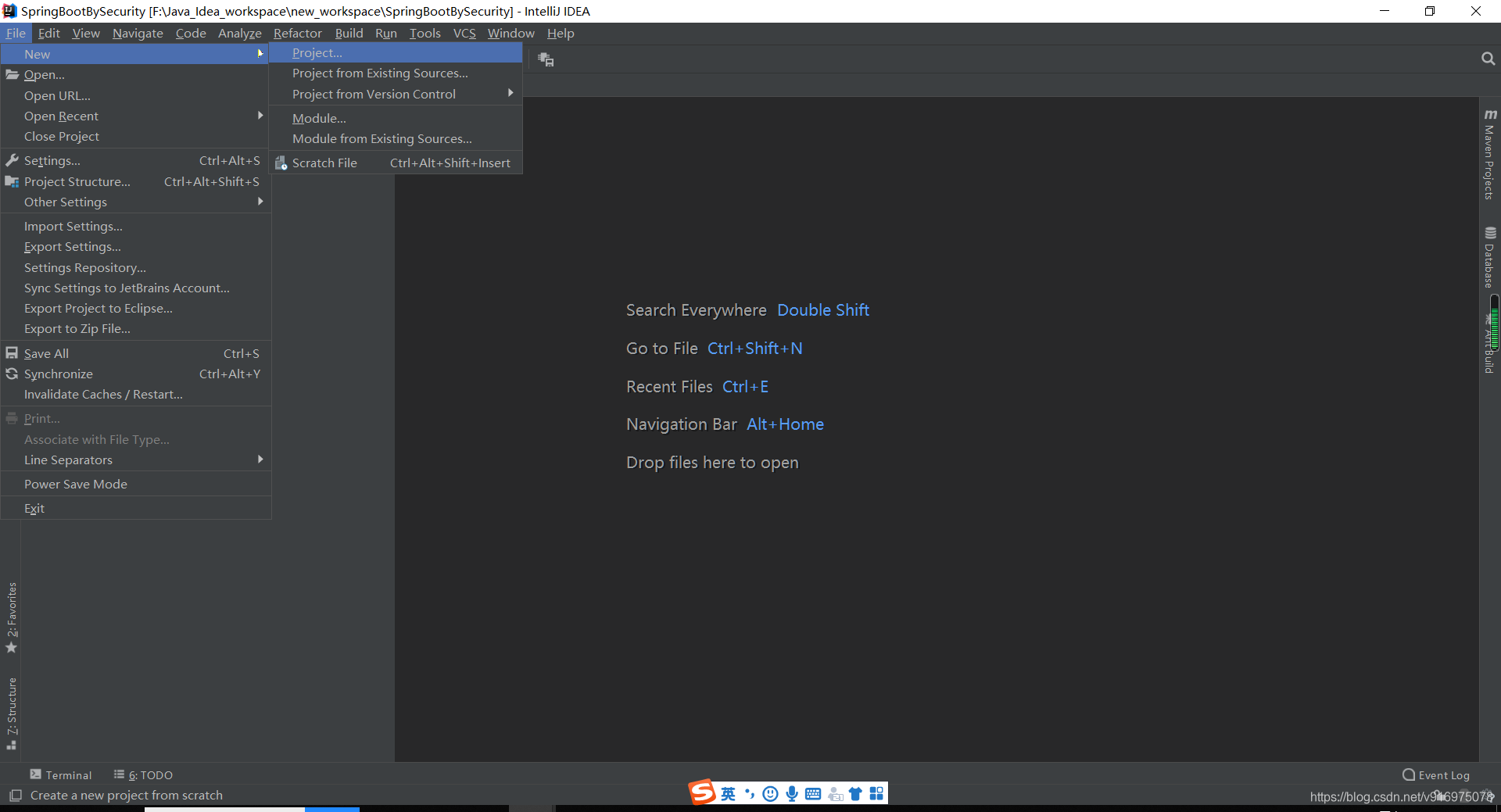Select the Module... entry

396,119
